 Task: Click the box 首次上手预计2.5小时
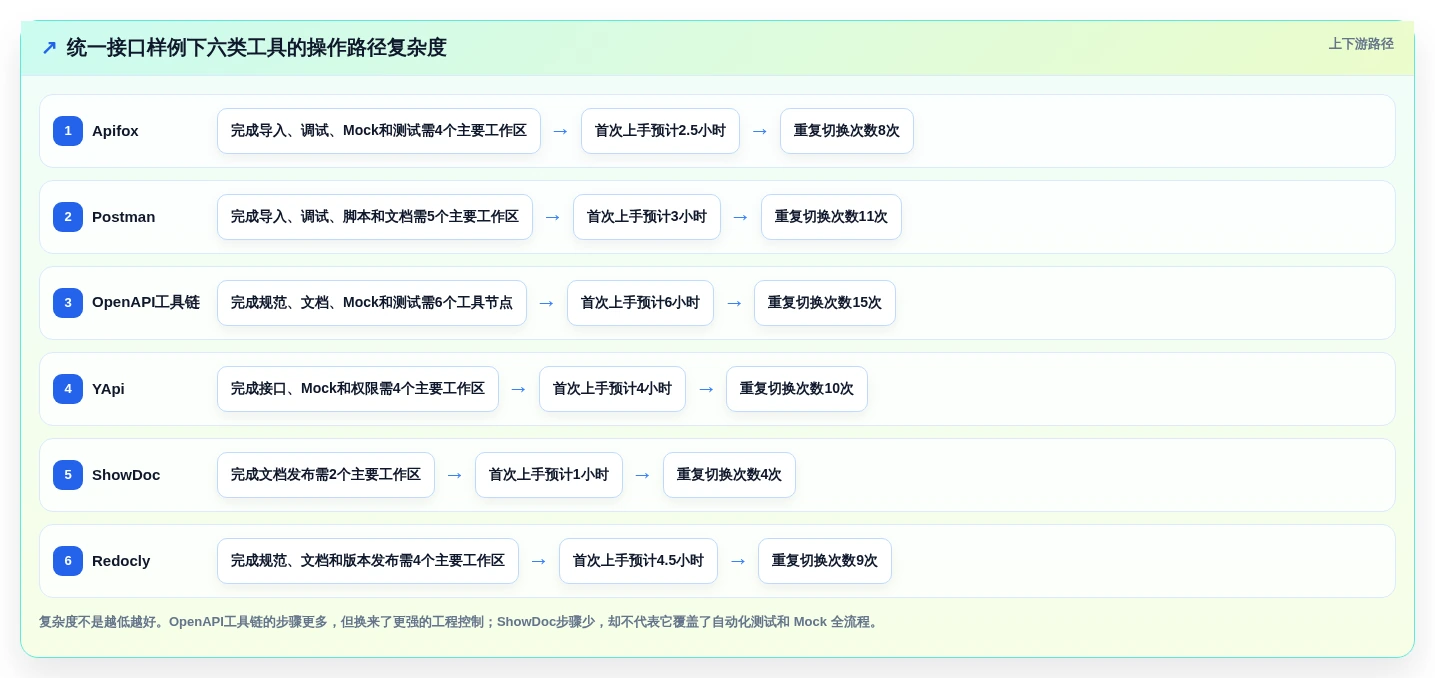point(660,131)
